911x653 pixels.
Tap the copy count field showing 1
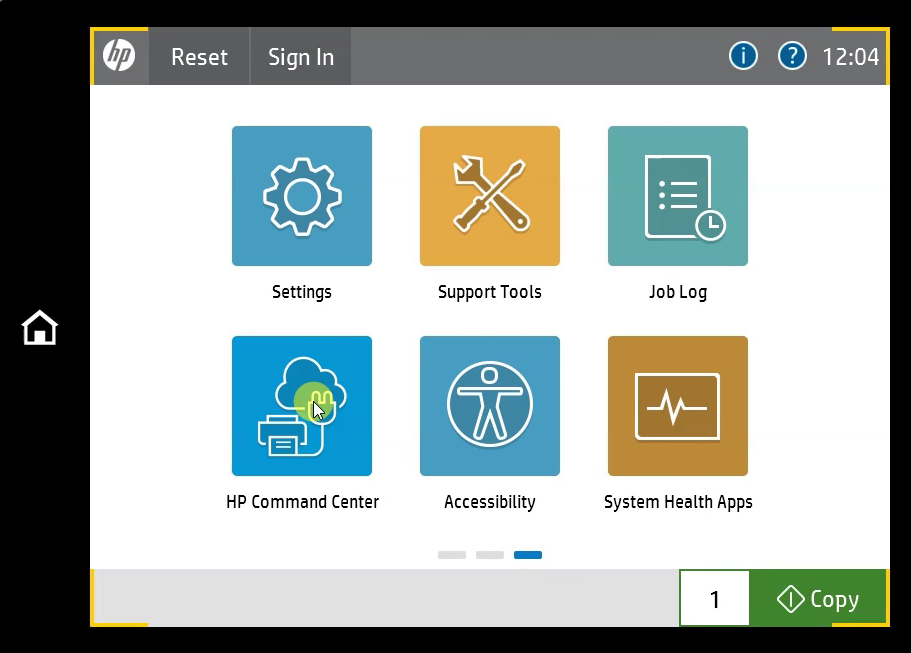[714, 598]
